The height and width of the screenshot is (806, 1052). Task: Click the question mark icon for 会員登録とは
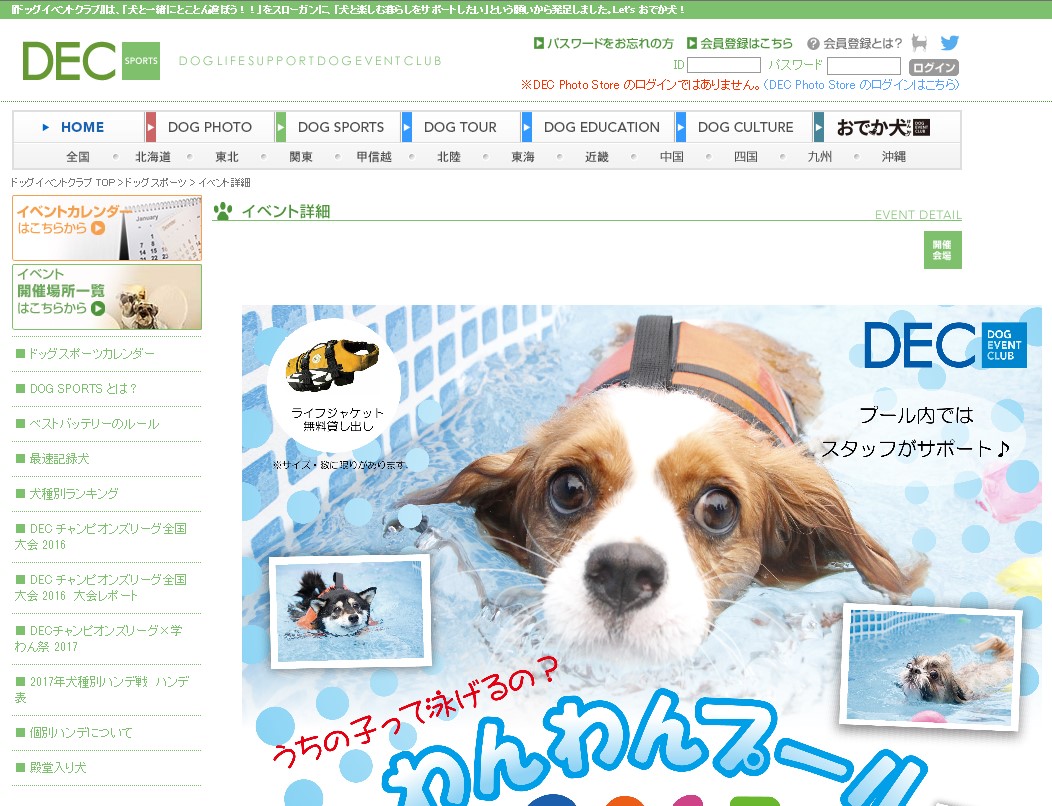pyautogui.click(x=813, y=44)
